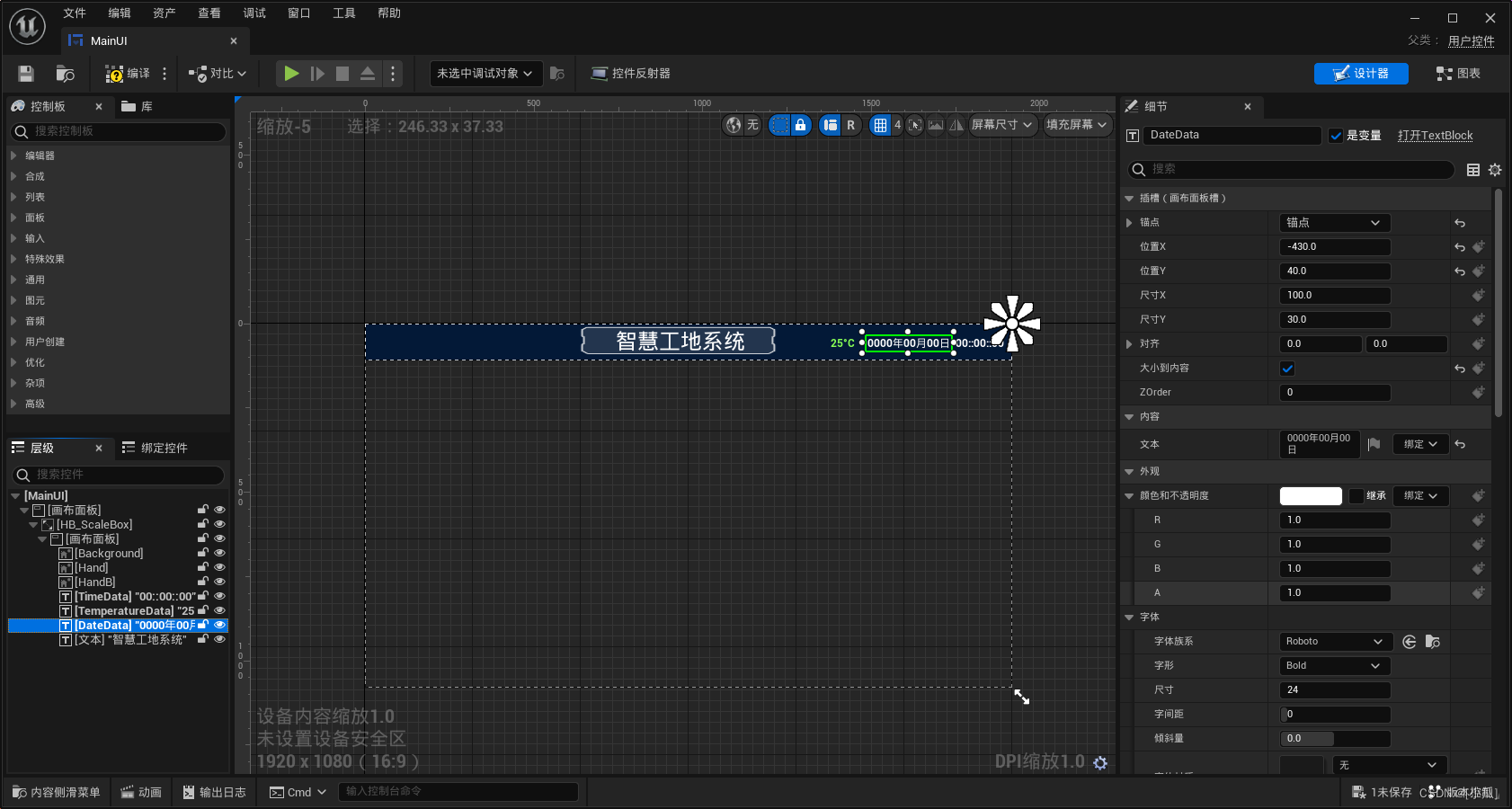Toggle the Is Variable checkbox
The width and height of the screenshot is (1512, 809).
(1336, 136)
